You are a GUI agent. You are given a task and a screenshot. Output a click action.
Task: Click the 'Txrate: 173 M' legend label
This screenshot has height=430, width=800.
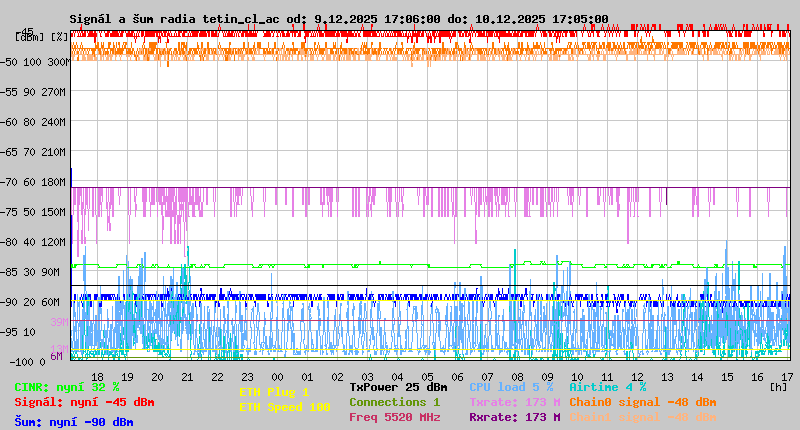pos(515,402)
